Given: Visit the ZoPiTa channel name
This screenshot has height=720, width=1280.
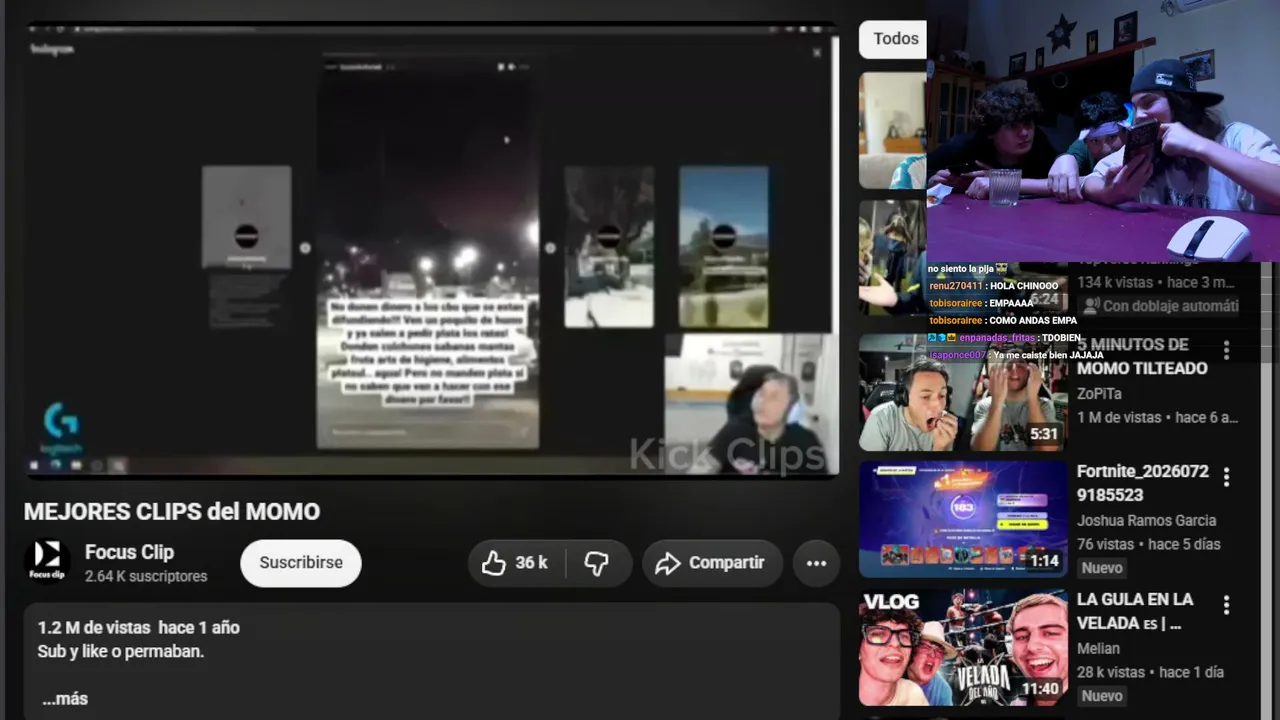Looking at the screenshot, I should tap(1099, 394).
